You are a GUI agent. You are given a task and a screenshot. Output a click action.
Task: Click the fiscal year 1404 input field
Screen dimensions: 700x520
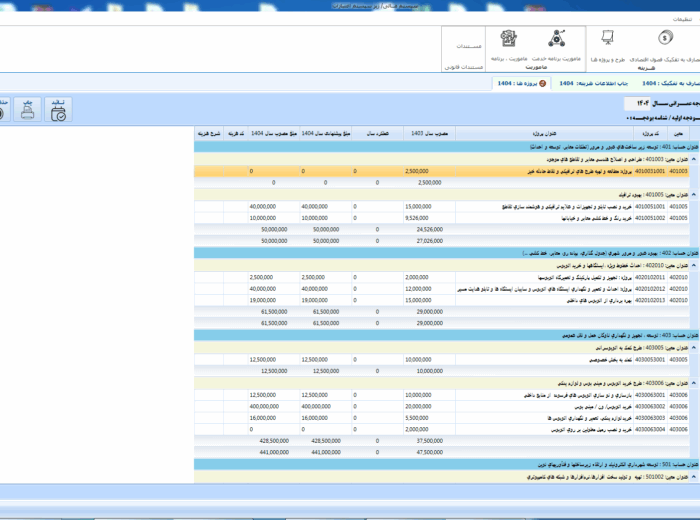point(657,102)
